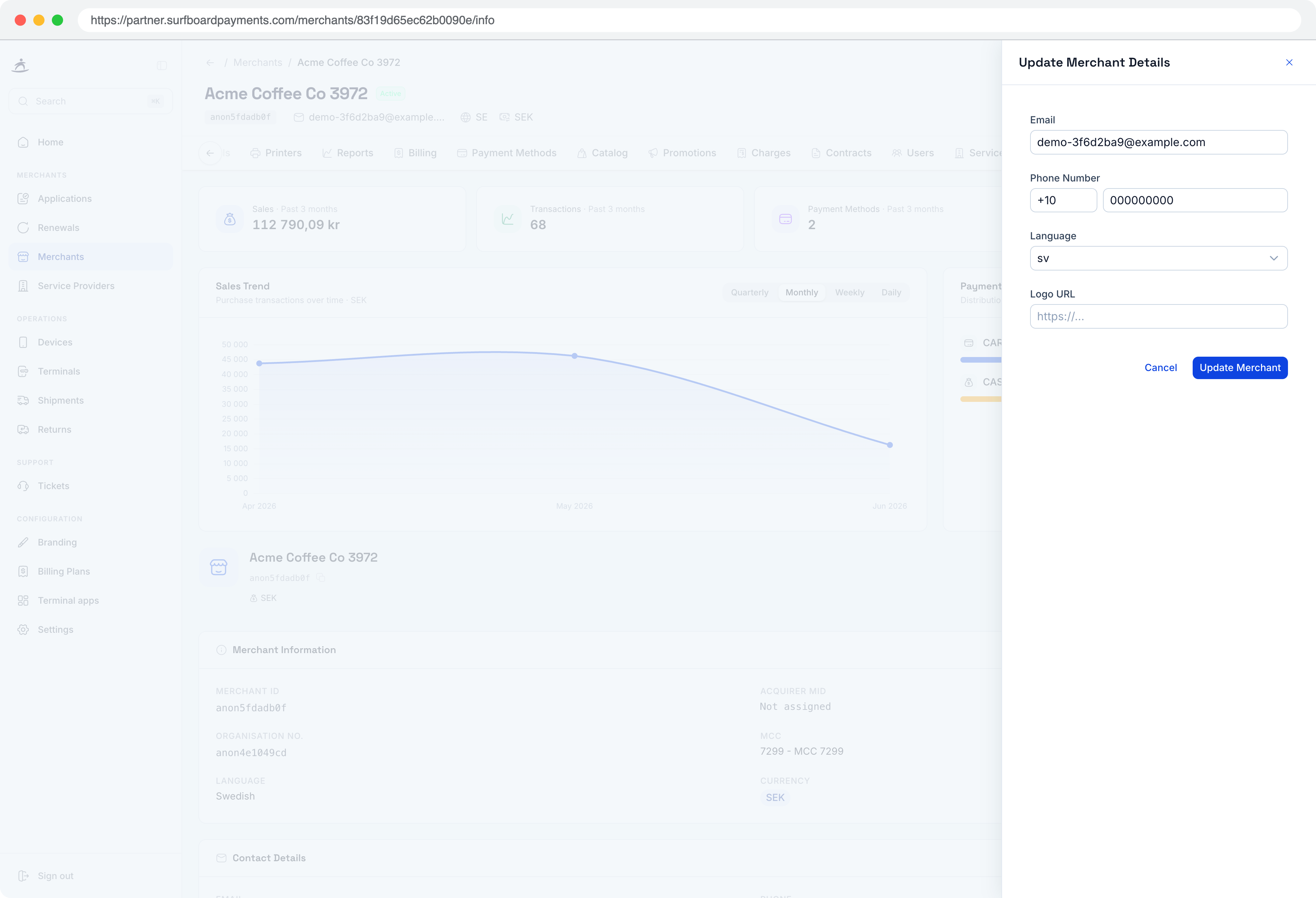Select the Weekly sales trend view
The height and width of the screenshot is (898, 1316).
tap(849, 292)
